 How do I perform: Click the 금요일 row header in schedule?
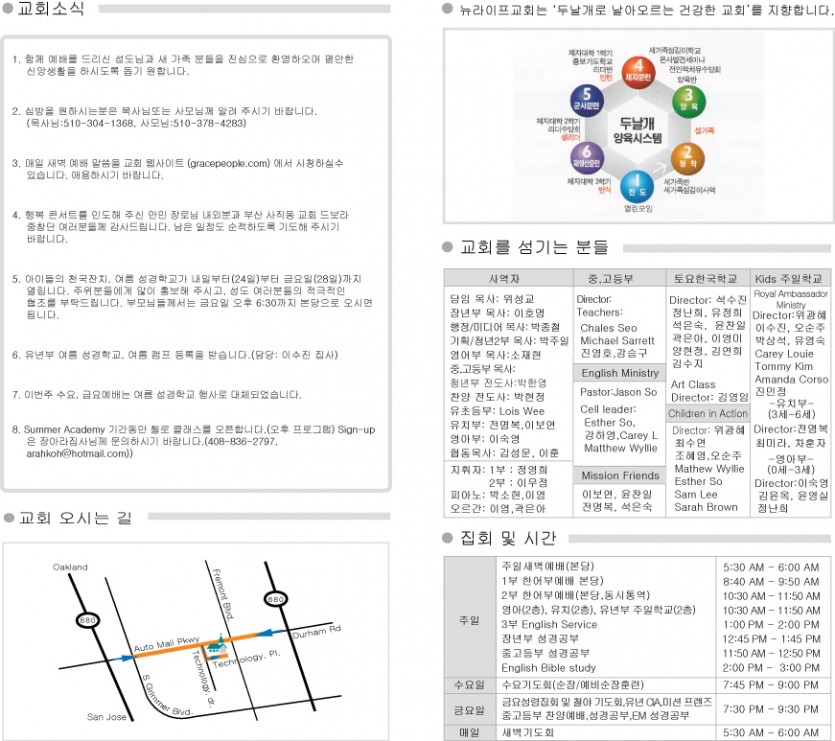point(469,710)
